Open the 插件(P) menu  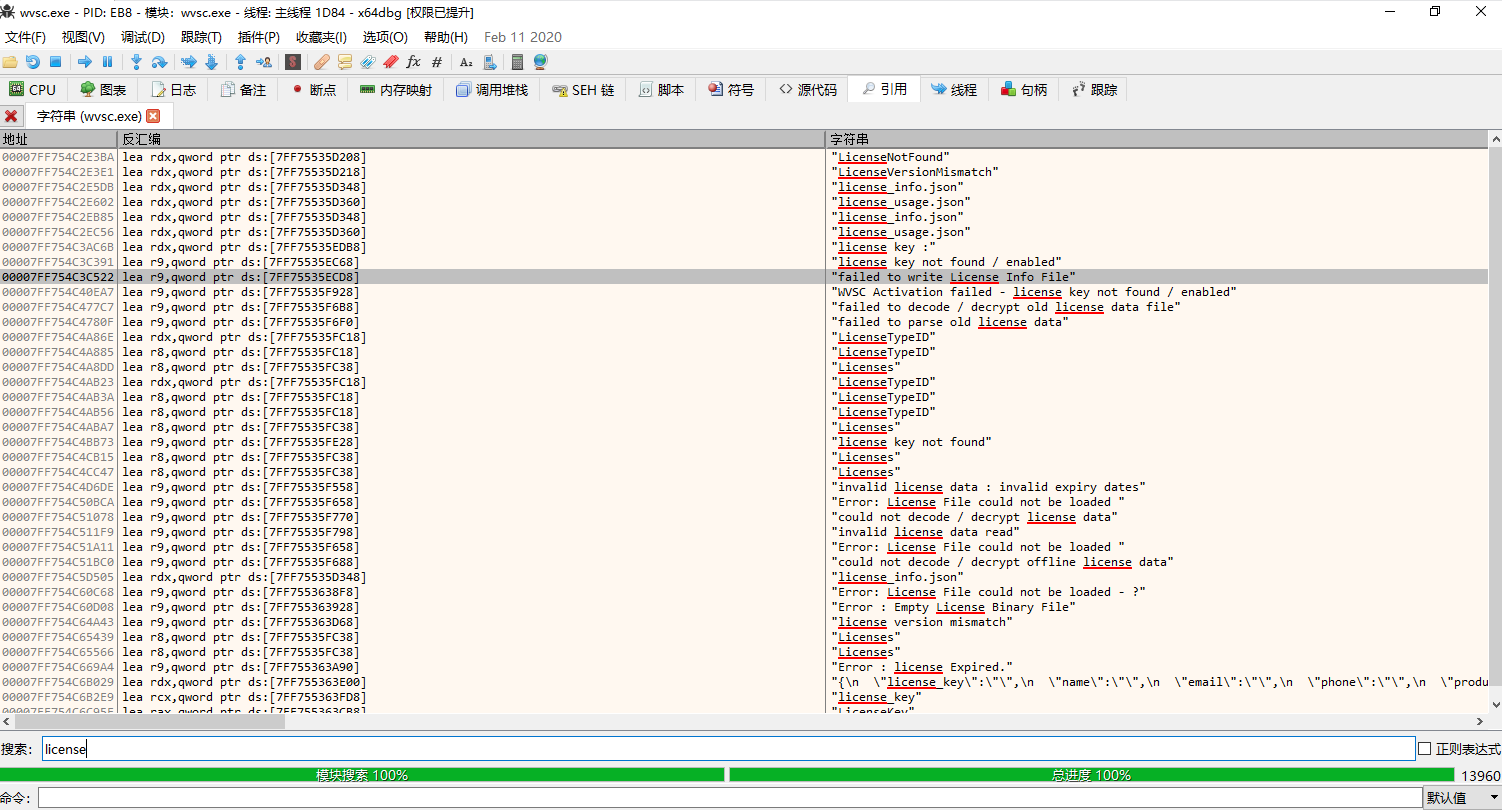(259, 37)
